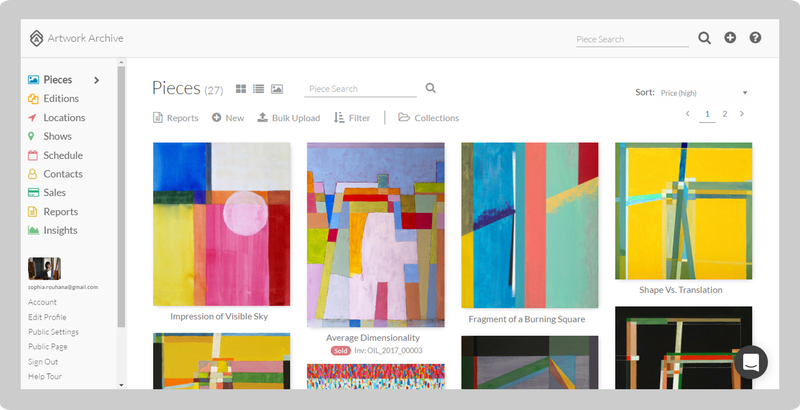This screenshot has height=410, width=800.
Task: Switch to grid view layout icon
Action: pyautogui.click(x=241, y=89)
